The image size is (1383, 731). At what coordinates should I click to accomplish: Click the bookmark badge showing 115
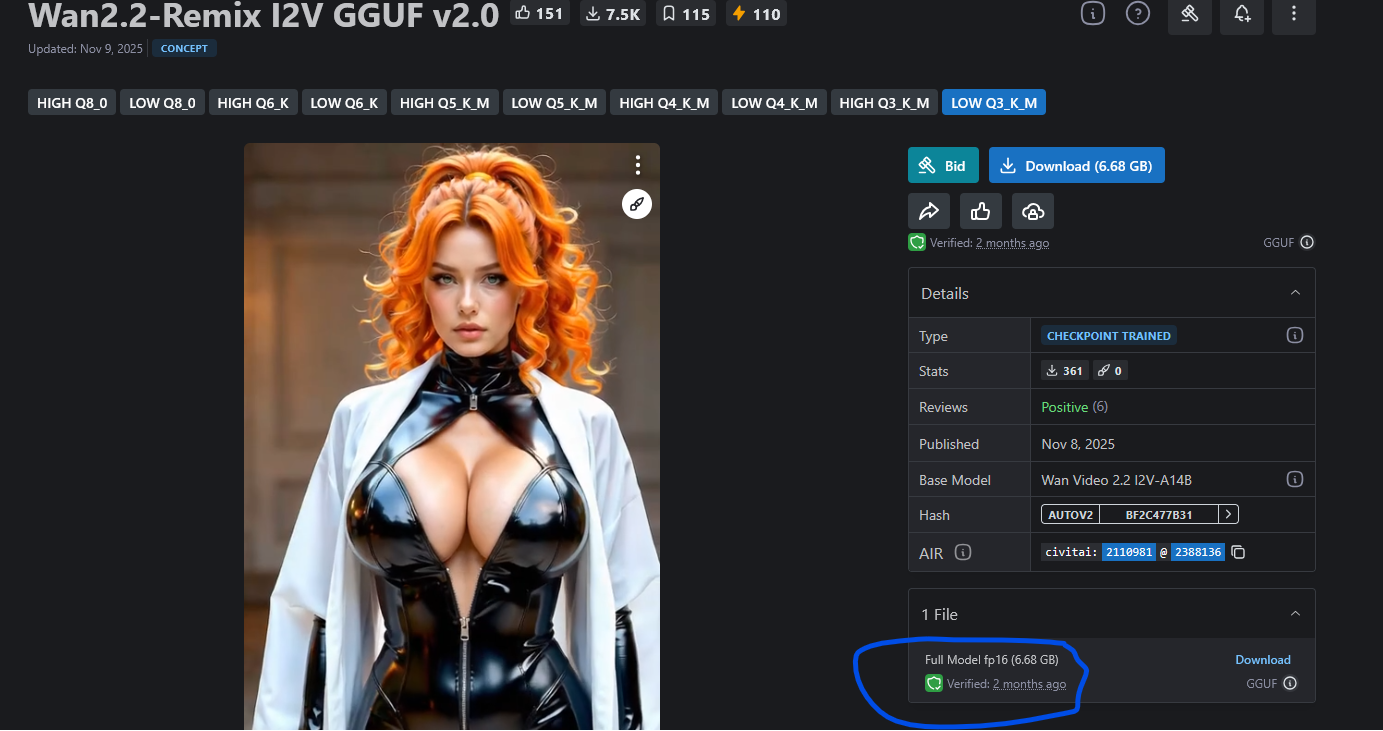[x=685, y=14]
